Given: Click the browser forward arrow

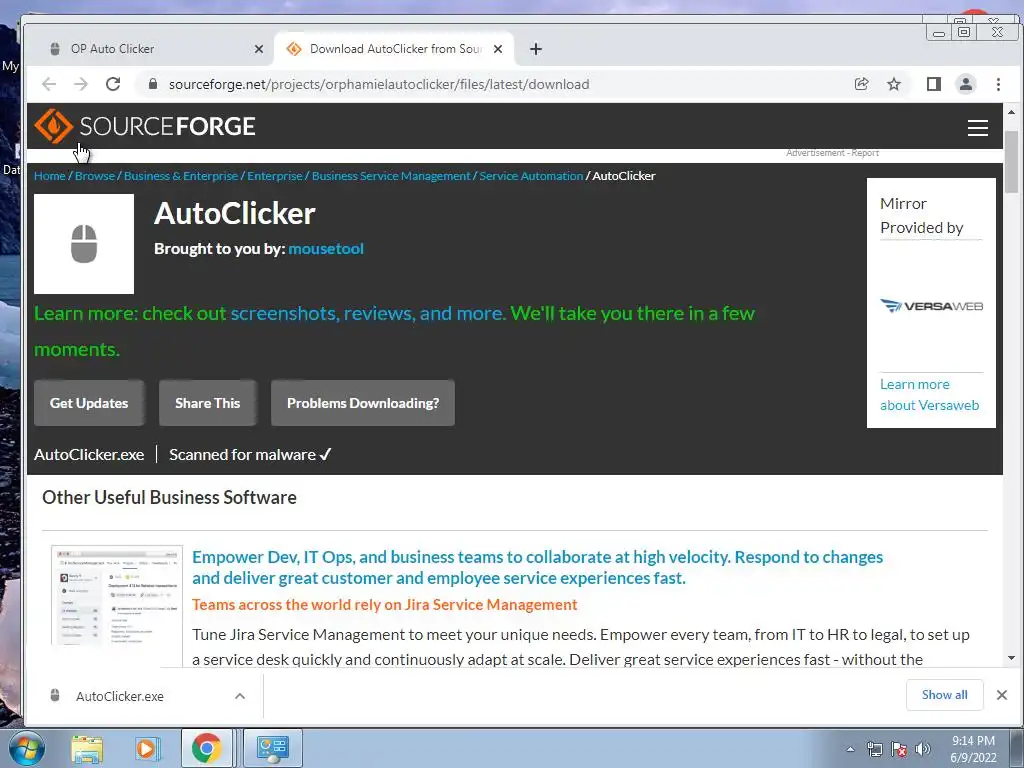Looking at the screenshot, I should pos(81,84).
